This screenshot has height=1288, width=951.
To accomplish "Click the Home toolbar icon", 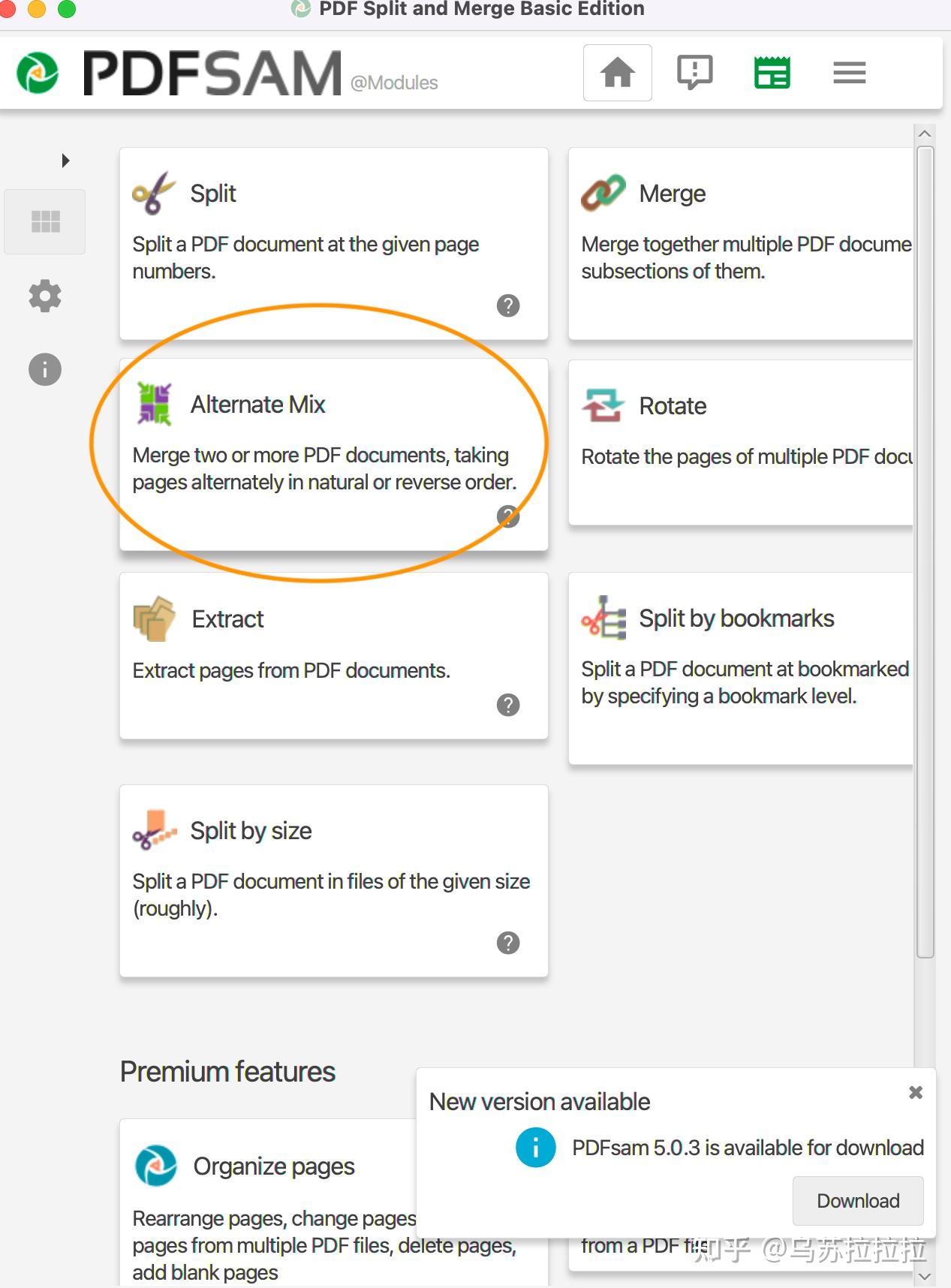I will [x=617, y=72].
